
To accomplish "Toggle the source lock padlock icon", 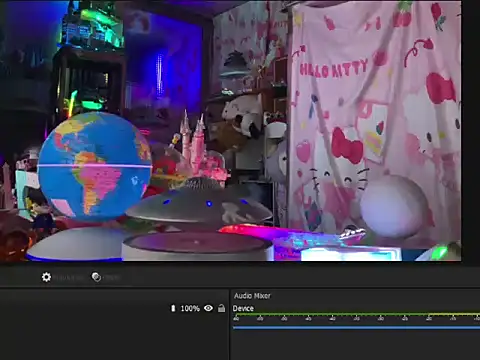I will 221,308.
